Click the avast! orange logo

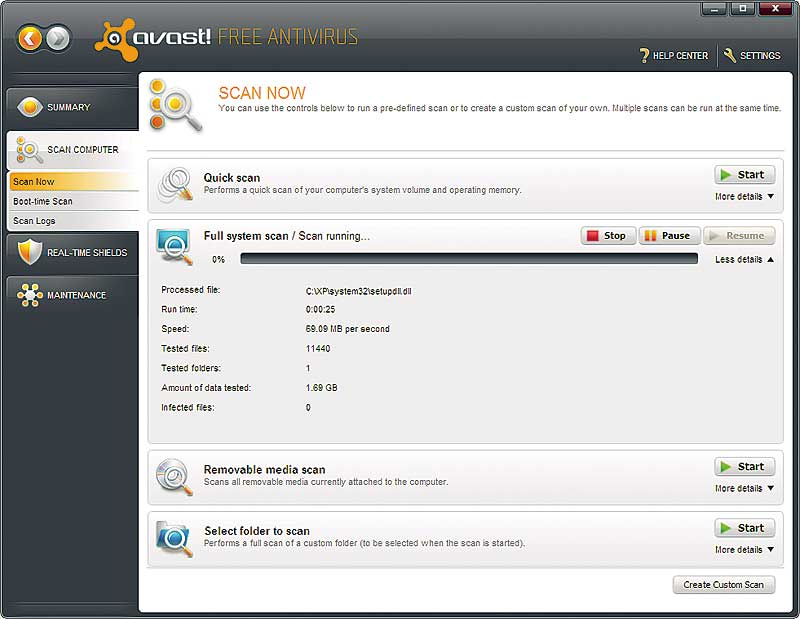(116, 39)
